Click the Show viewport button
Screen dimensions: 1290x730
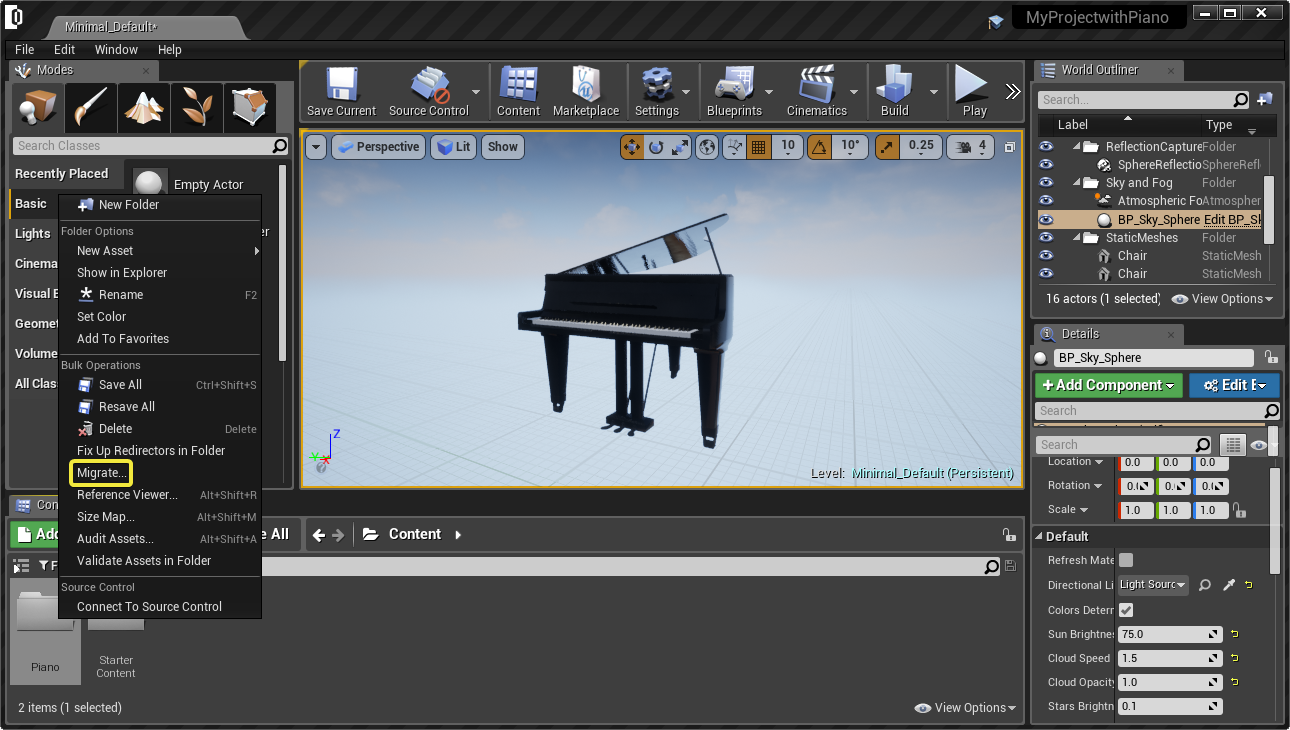502,147
